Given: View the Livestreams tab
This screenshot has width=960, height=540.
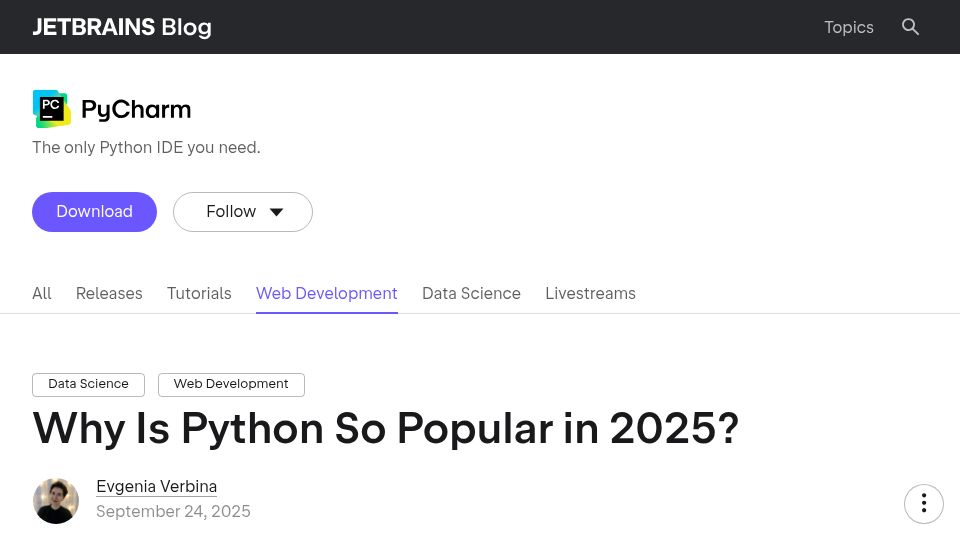Looking at the screenshot, I should point(590,293).
